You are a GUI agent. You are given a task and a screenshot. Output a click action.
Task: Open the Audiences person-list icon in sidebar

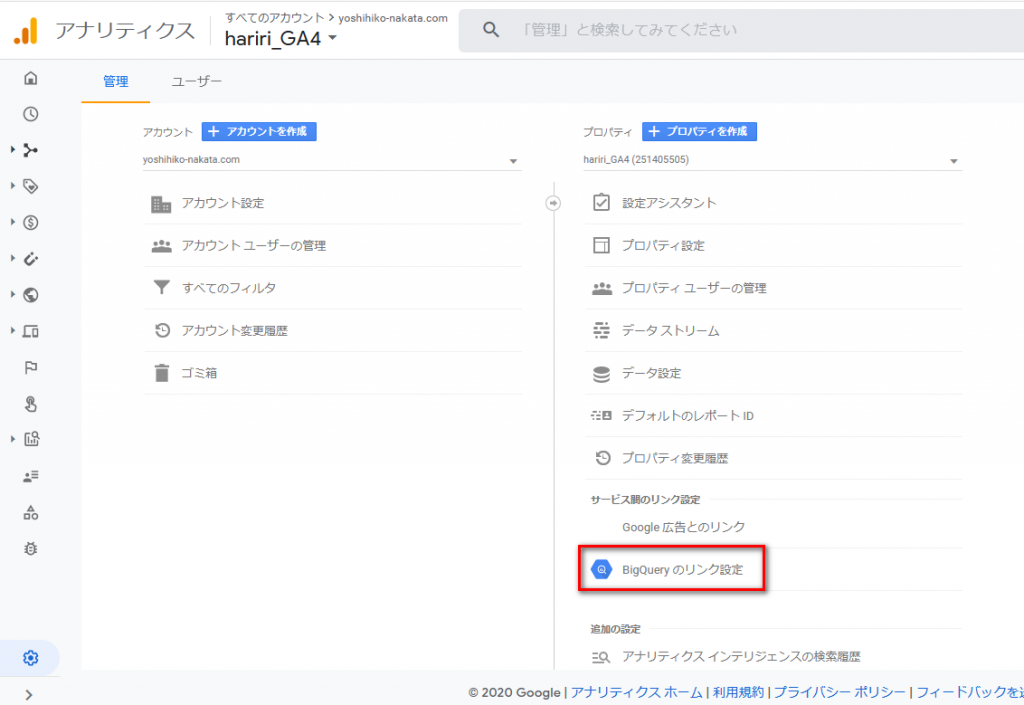coord(31,476)
